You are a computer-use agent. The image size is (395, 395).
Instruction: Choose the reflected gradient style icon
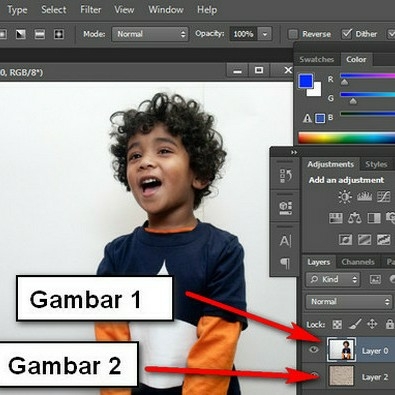(40, 34)
